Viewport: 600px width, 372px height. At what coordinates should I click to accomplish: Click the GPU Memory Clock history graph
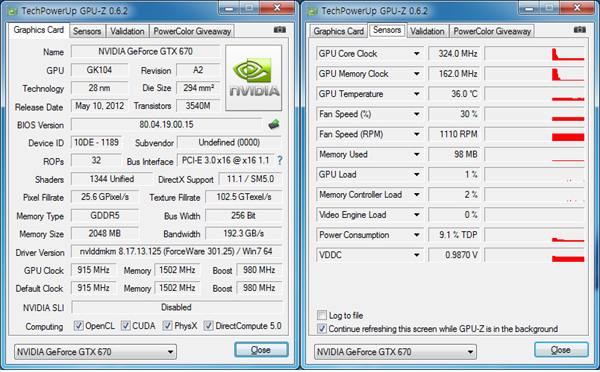pyautogui.click(x=535, y=74)
